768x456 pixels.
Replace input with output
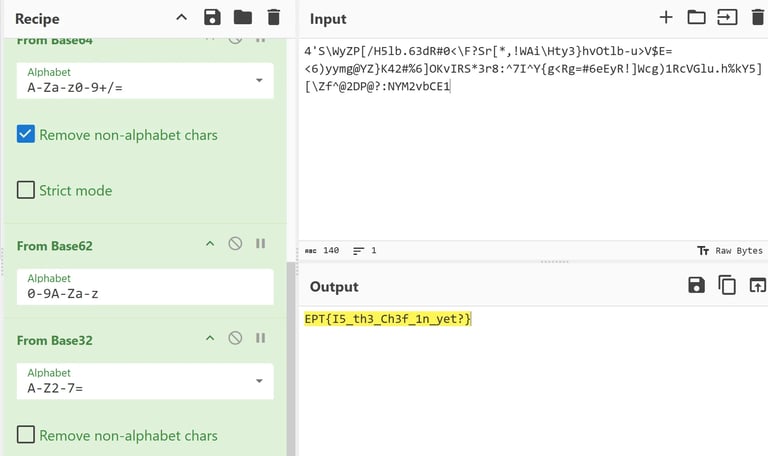(x=757, y=286)
